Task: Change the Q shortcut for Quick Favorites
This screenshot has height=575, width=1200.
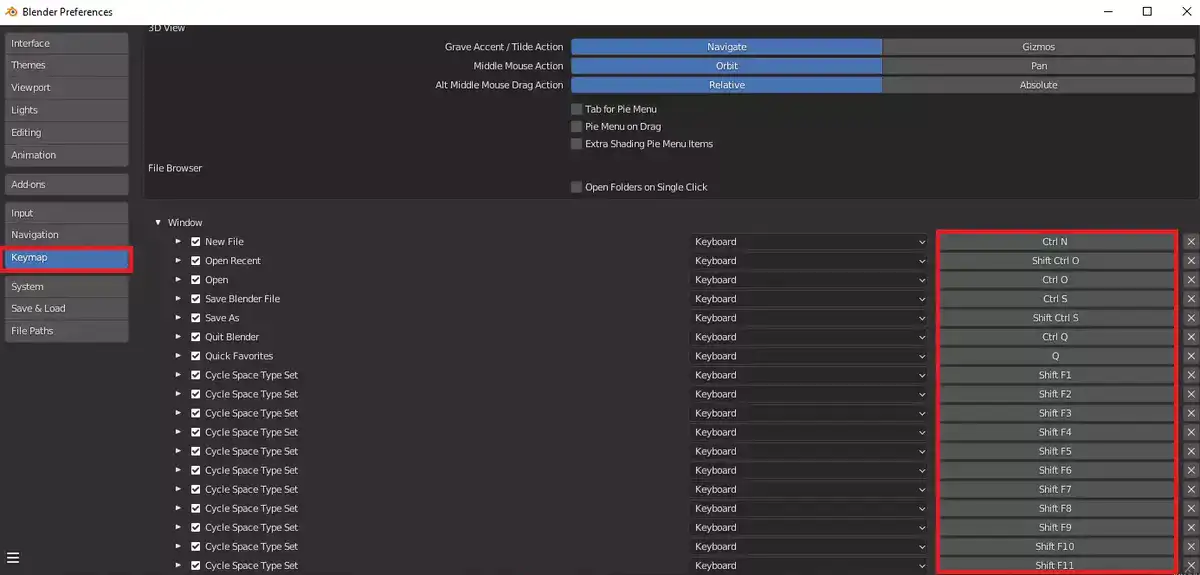Action: coord(1056,356)
